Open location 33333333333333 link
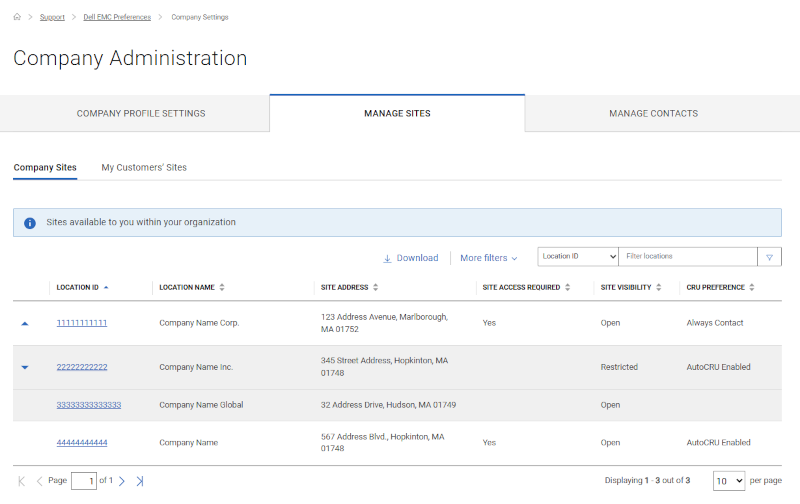Image resolution: width=800 pixels, height=504 pixels. [x=89, y=405]
